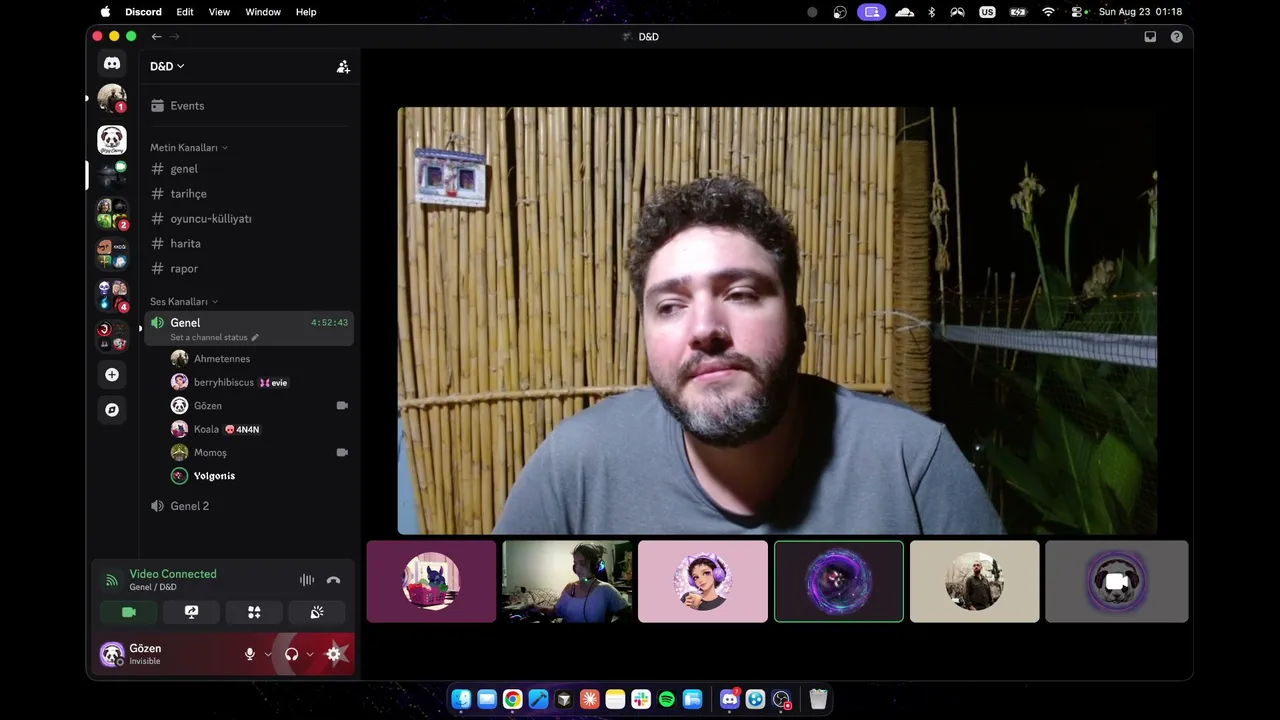The width and height of the screenshot is (1280, 720).
Task: Open the rapor text channel
Action: pyautogui.click(x=249, y=269)
